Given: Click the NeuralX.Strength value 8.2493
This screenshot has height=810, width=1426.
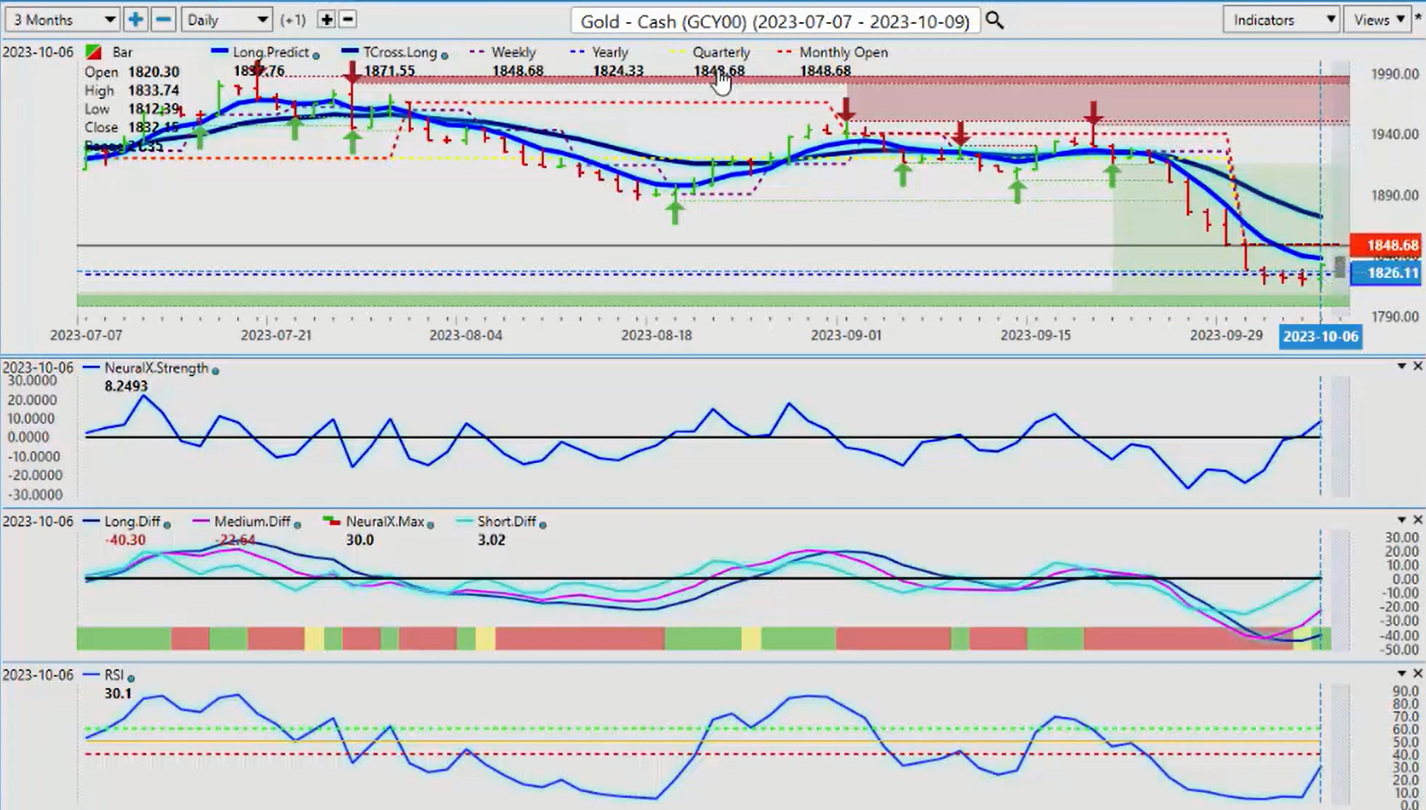Looking at the screenshot, I should click(126, 385).
